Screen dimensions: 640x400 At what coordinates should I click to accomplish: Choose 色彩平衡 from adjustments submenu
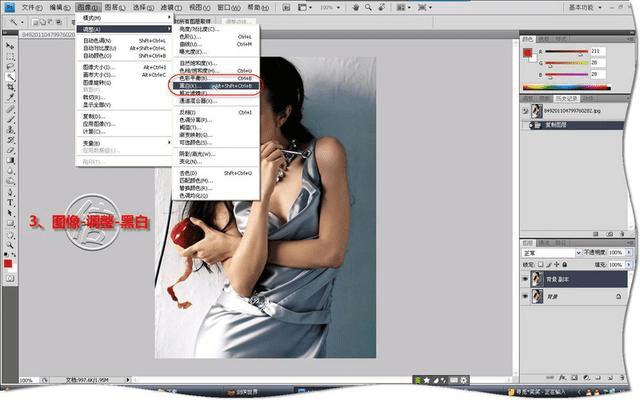click(215, 78)
